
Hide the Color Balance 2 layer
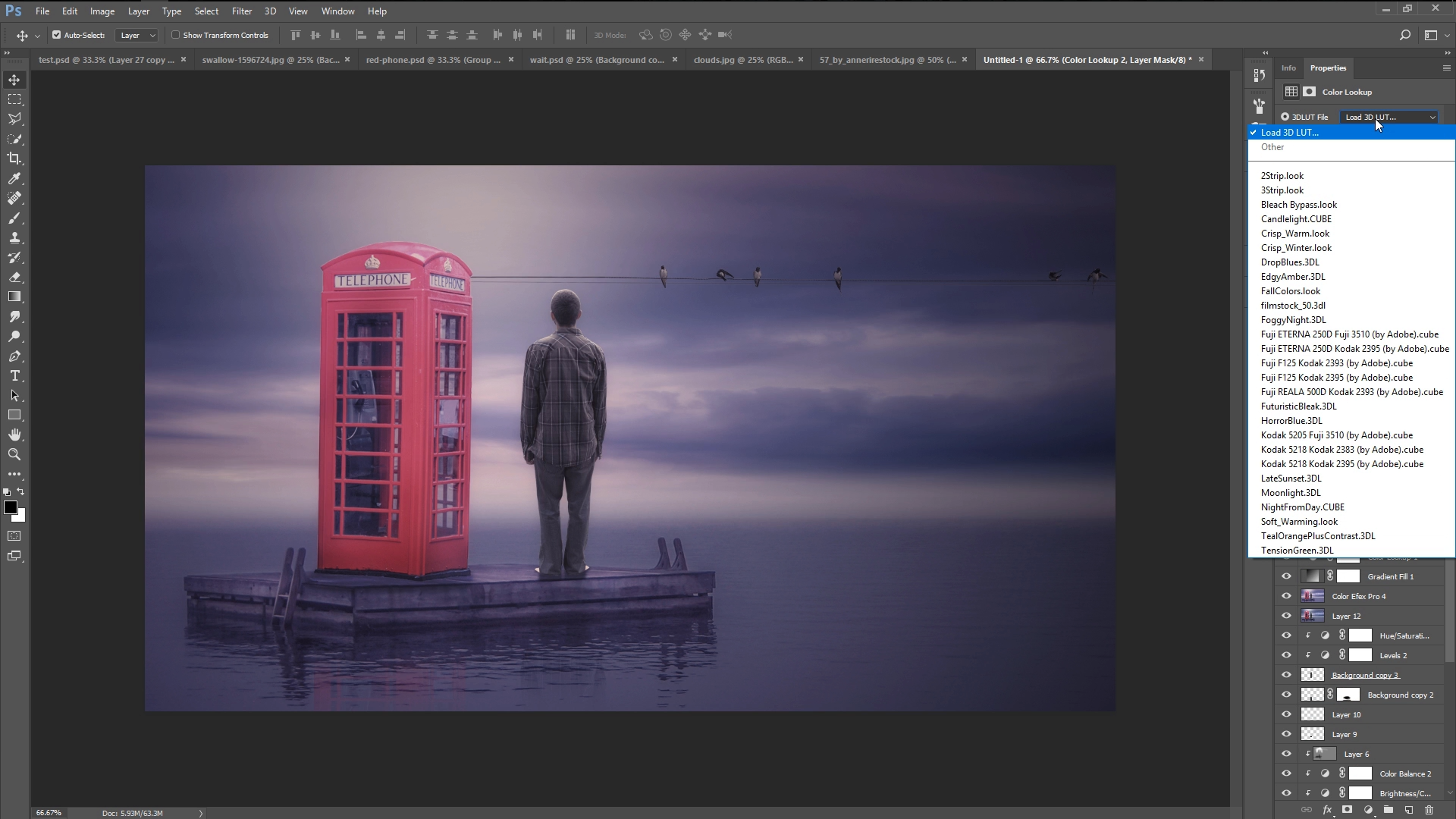pyautogui.click(x=1286, y=773)
